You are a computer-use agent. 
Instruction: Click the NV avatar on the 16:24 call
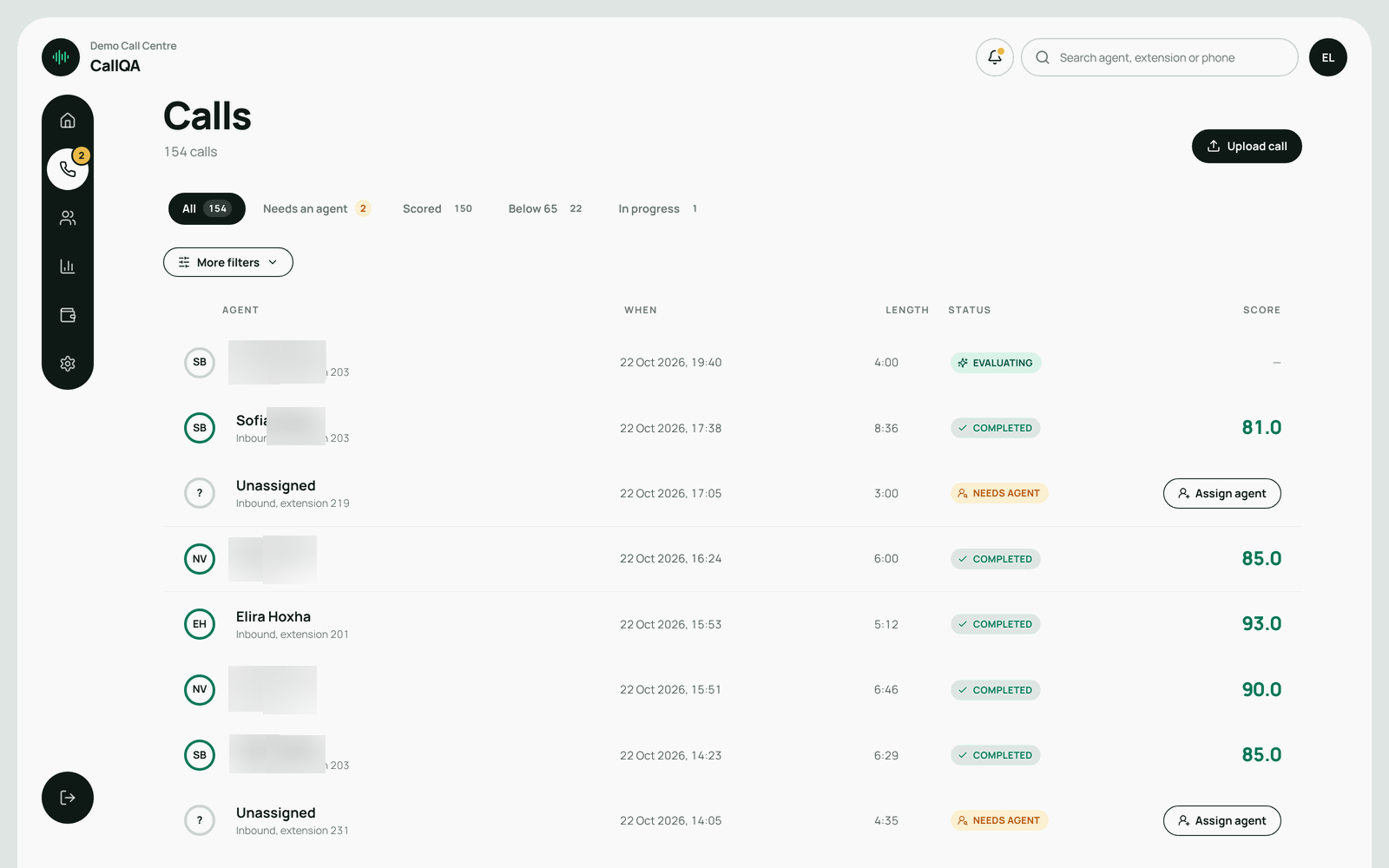click(x=200, y=559)
